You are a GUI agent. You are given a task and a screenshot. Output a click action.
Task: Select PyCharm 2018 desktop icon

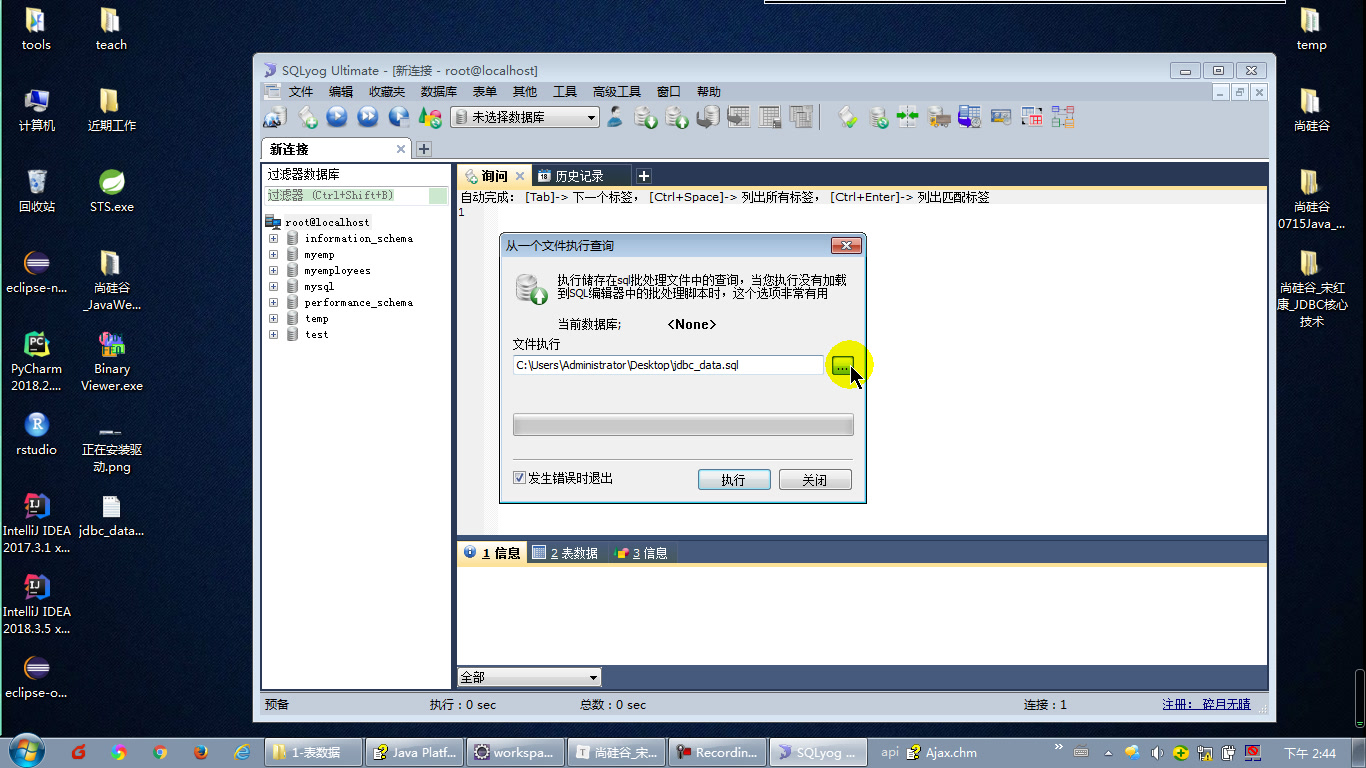(36, 360)
